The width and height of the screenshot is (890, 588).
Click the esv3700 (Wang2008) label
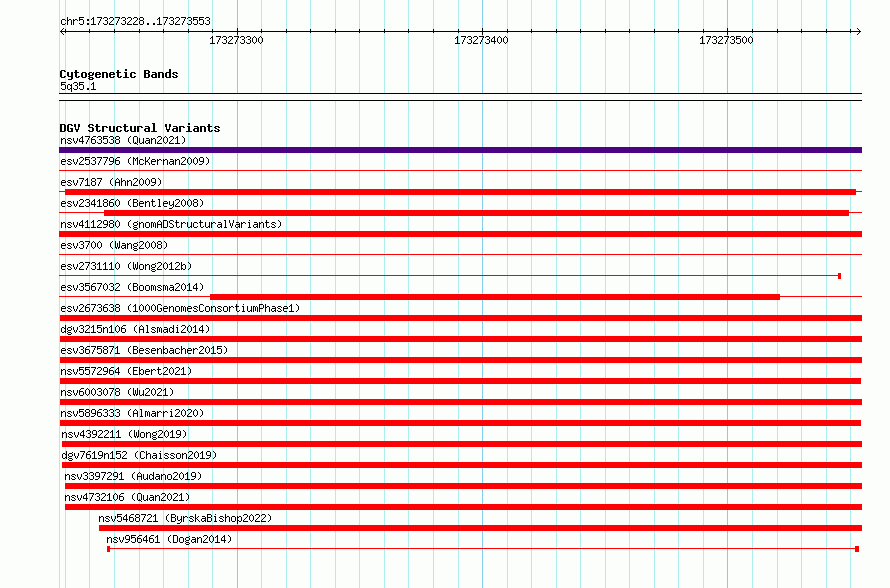[114, 245]
